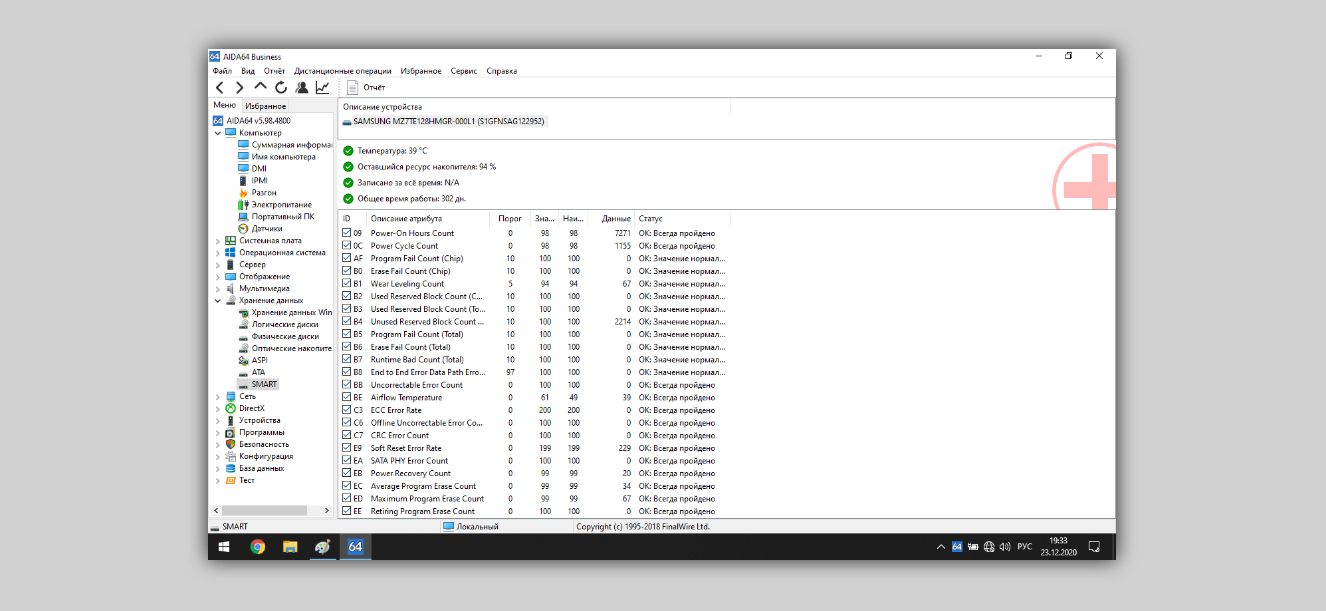Uncheck the Wear Leveling Count attribute
The width and height of the screenshot is (1326, 611).
coord(346,284)
